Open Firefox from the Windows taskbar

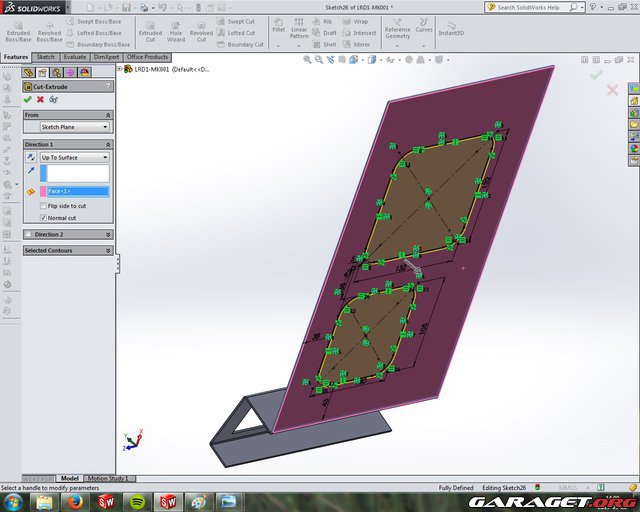point(75,500)
